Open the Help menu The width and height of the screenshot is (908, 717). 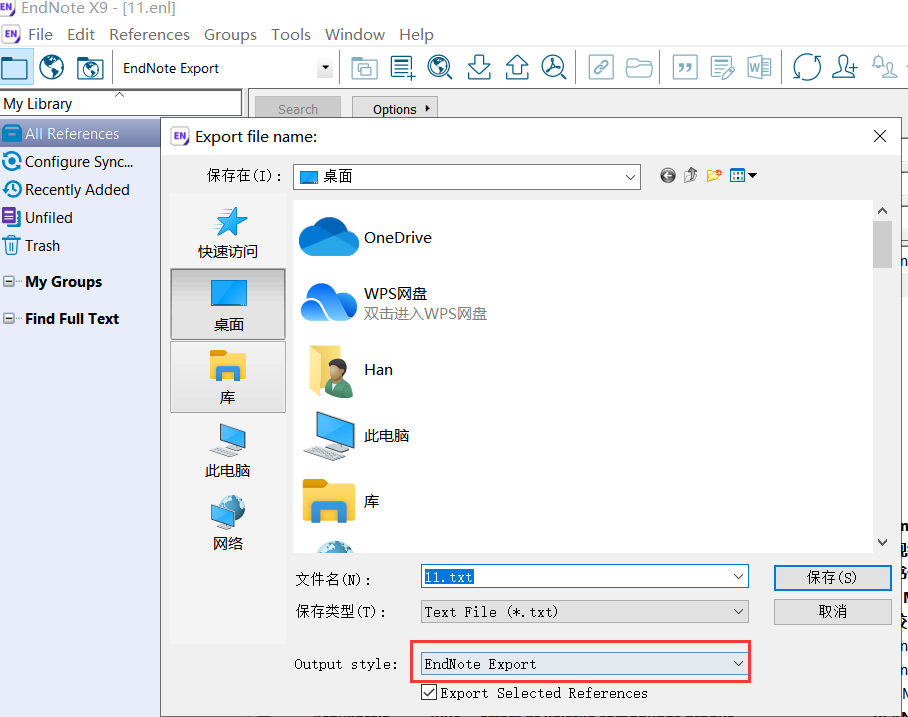(416, 35)
